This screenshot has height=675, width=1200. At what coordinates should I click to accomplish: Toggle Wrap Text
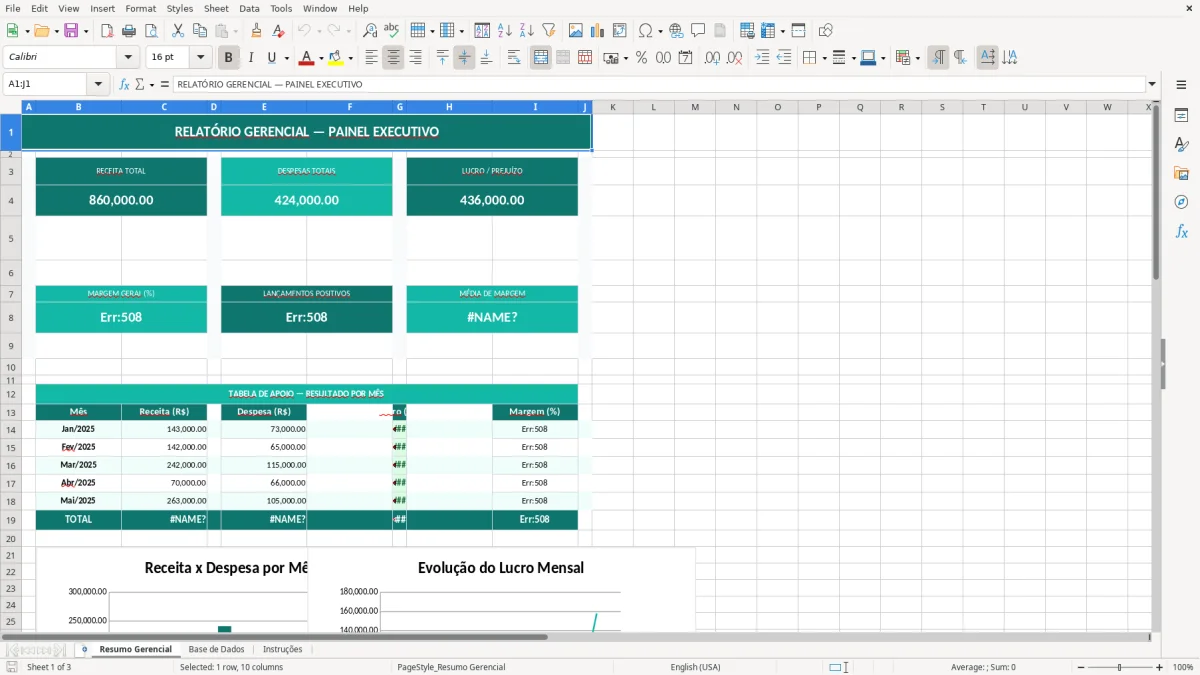[x=513, y=58]
